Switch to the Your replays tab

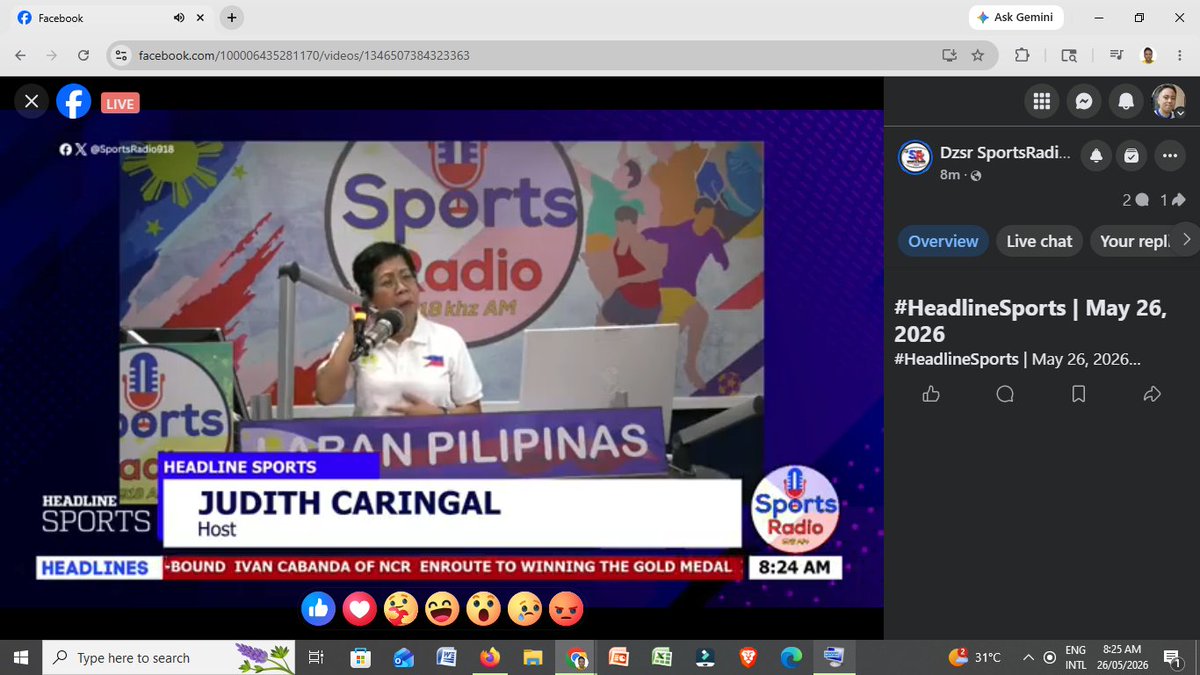1134,241
